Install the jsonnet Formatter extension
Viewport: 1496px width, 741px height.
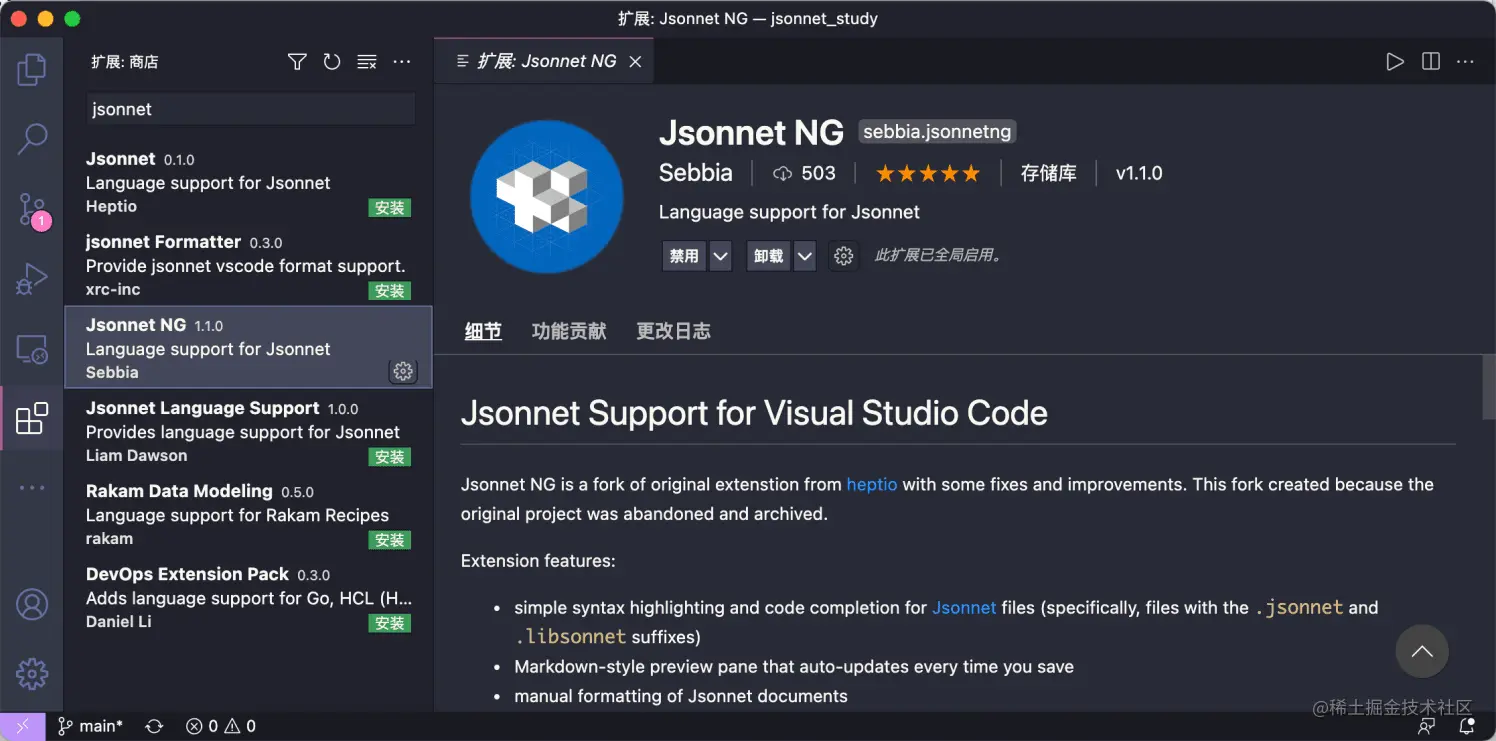(x=391, y=291)
